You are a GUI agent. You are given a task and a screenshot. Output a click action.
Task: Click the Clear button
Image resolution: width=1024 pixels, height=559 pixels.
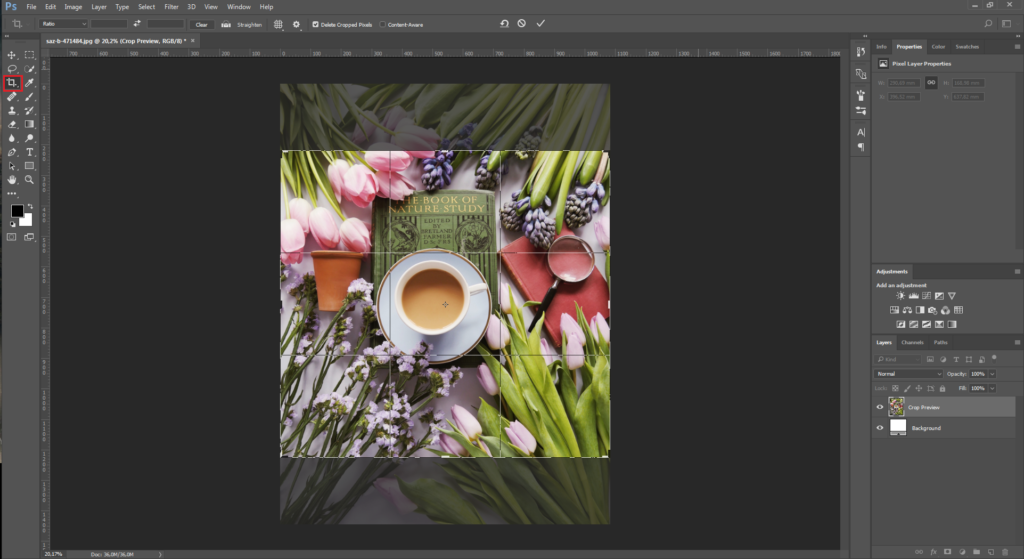pos(201,24)
